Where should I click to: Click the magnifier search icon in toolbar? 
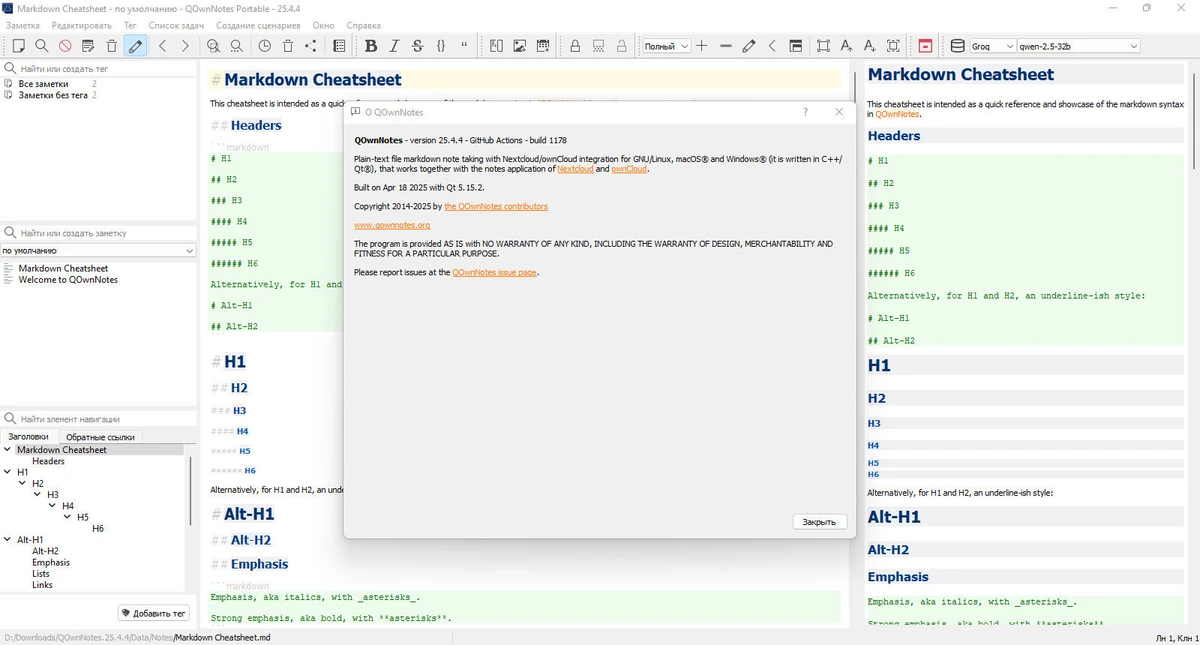(x=41, y=46)
